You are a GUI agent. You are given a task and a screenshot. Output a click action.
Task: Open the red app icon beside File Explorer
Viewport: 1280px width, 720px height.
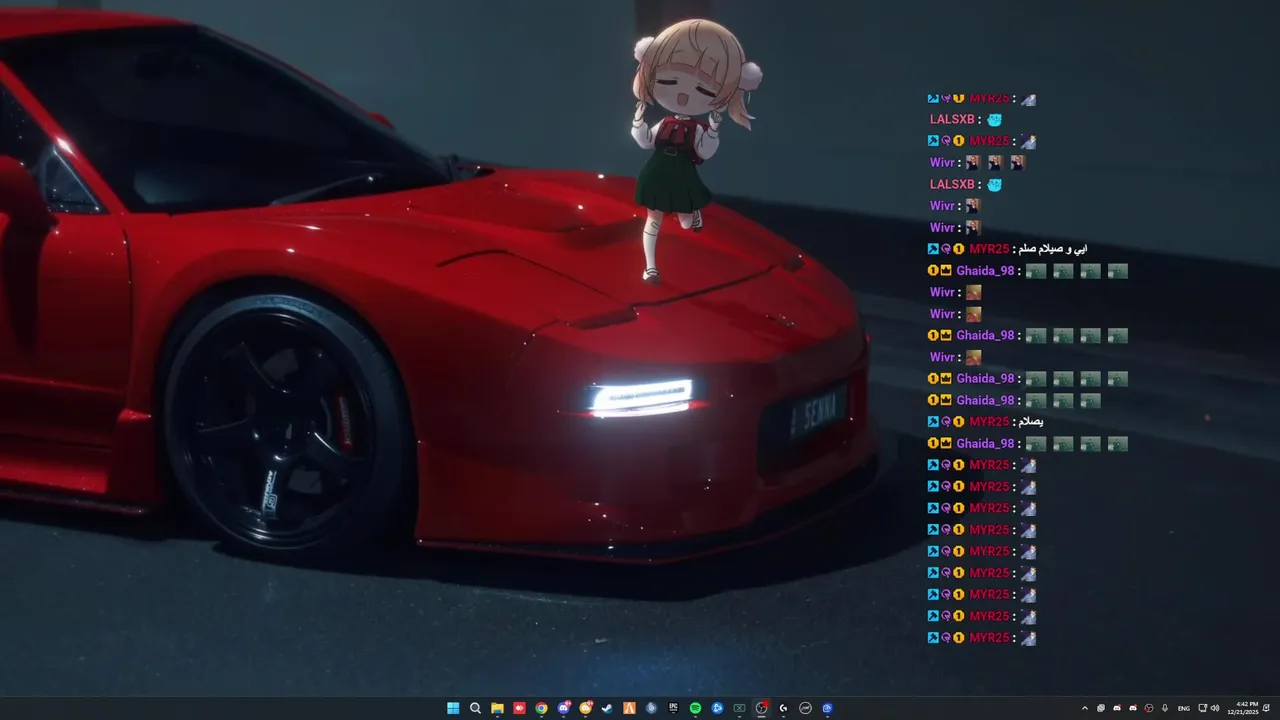point(519,708)
